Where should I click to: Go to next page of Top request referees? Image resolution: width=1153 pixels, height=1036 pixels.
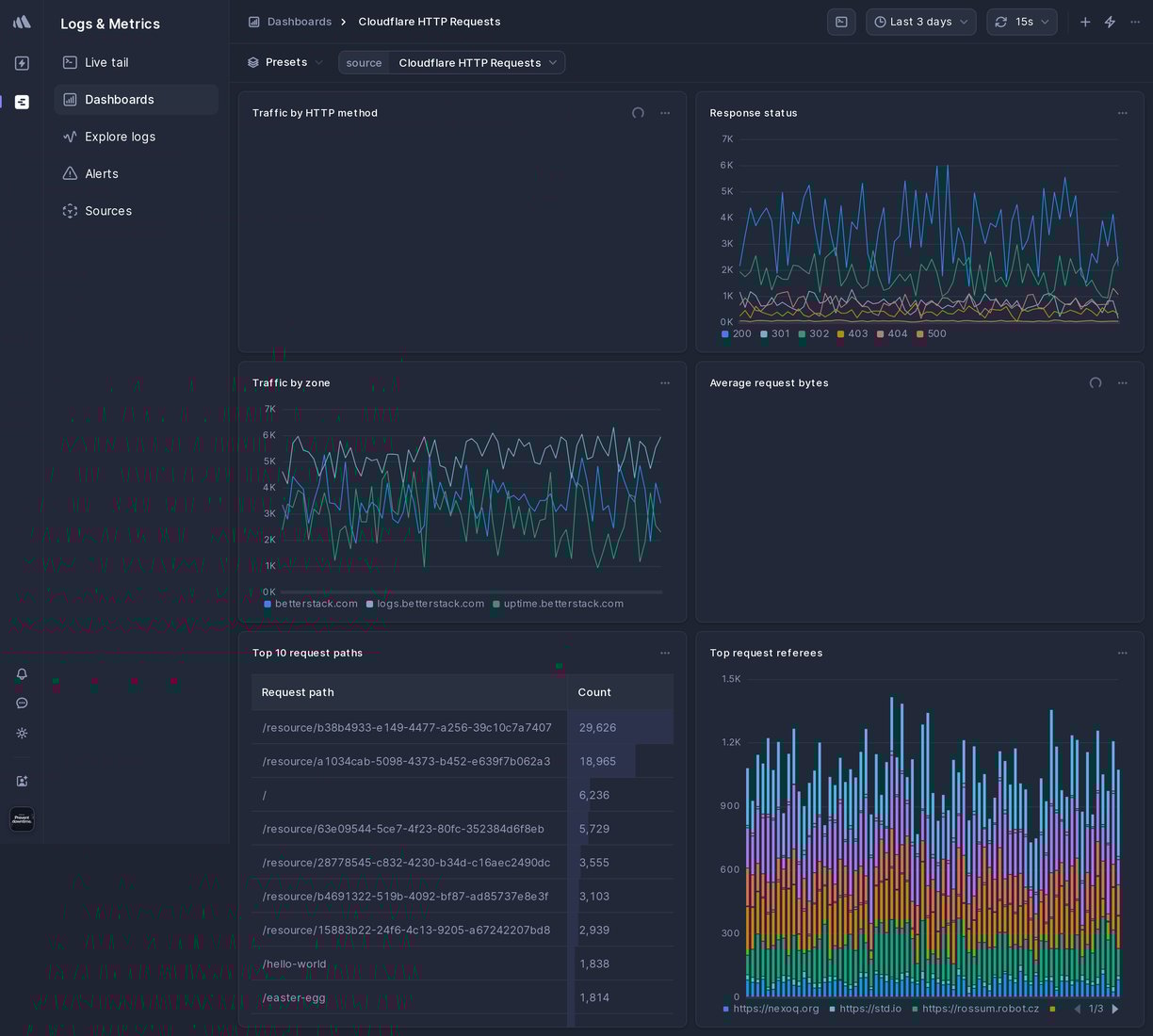(x=1115, y=1009)
